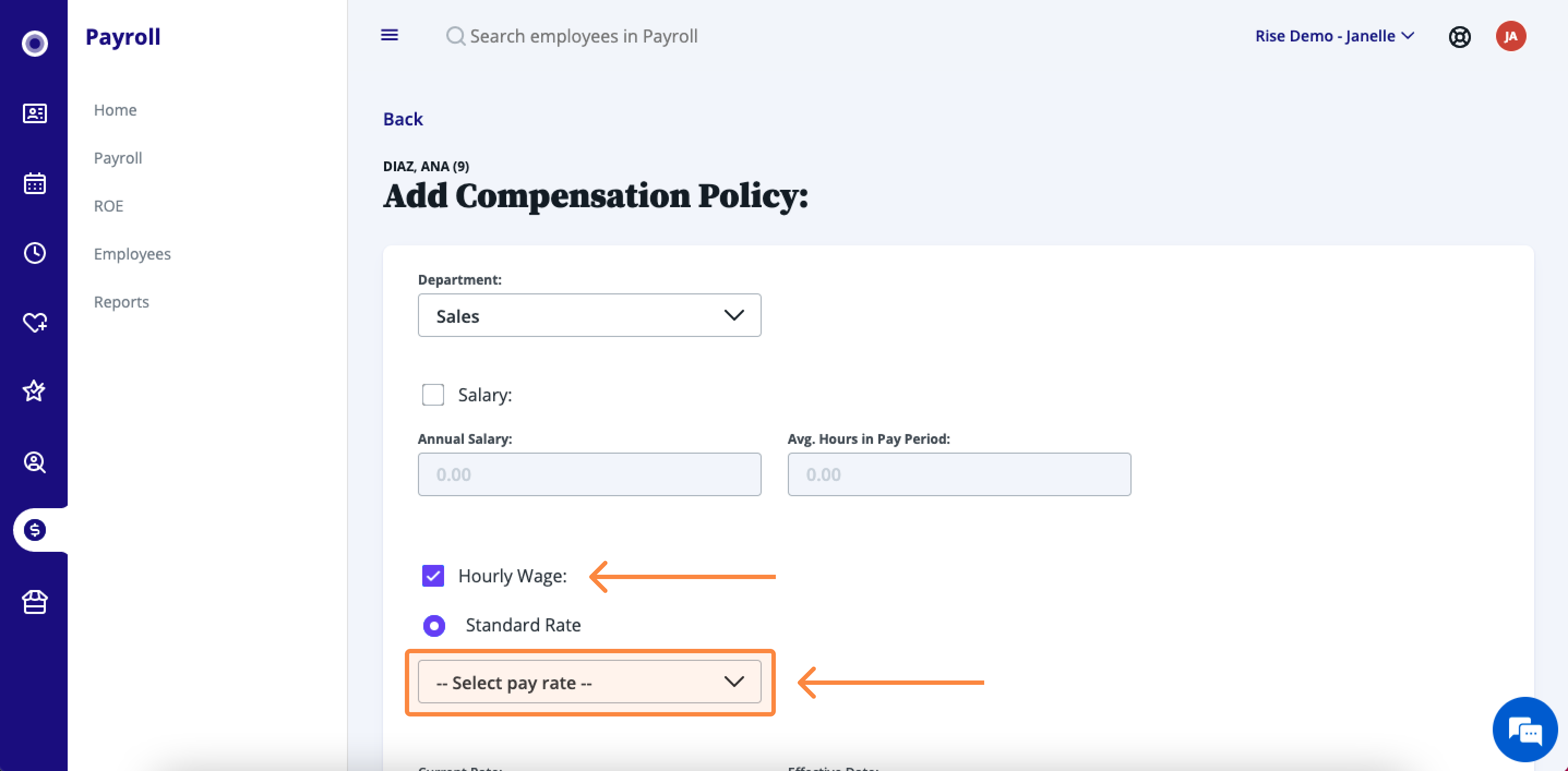This screenshot has height=771, width=1568.
Task: Open Reports in Payroll menu
Action: 121,302
